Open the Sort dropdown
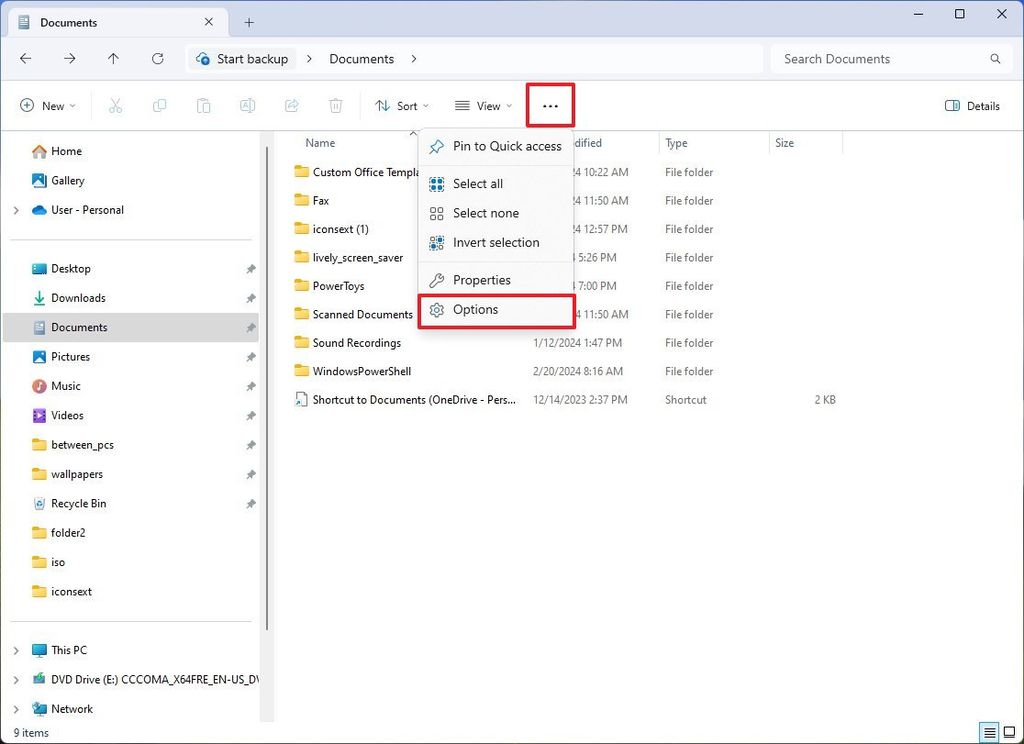The height and width of the screenshot is (744, 1024). (x=403, y=105)
